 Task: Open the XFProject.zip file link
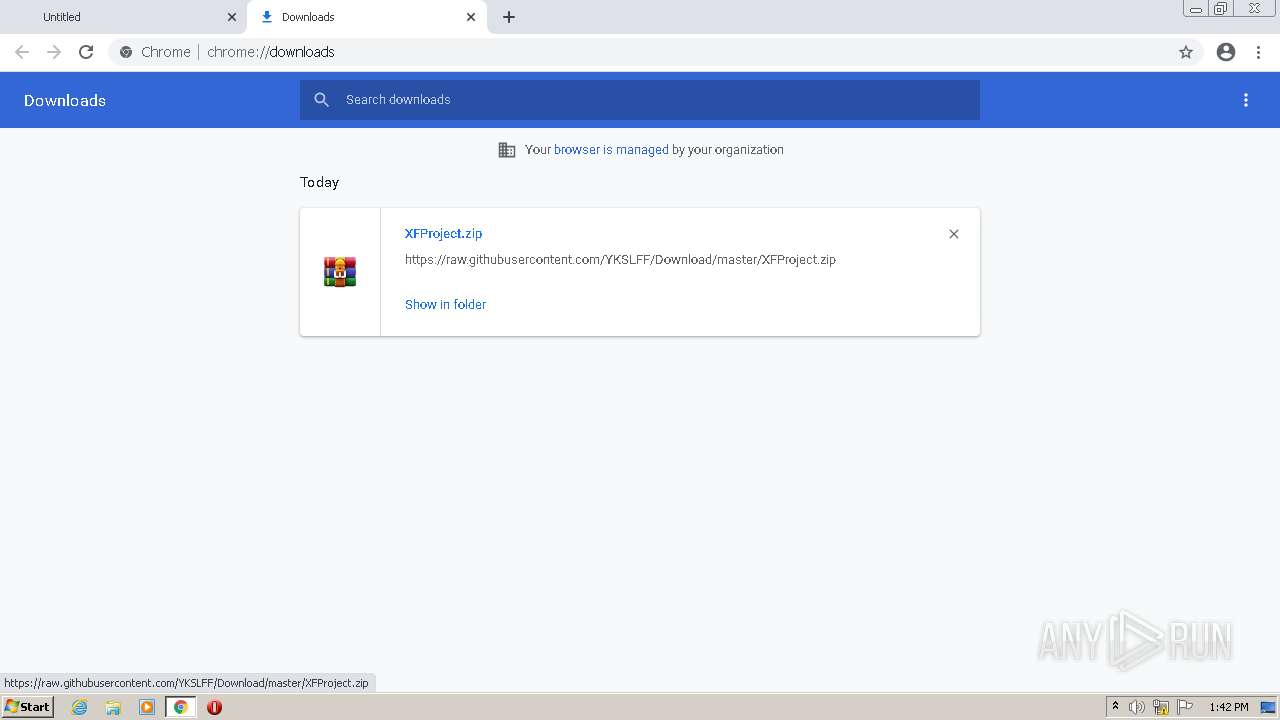(x=443, y=233)
